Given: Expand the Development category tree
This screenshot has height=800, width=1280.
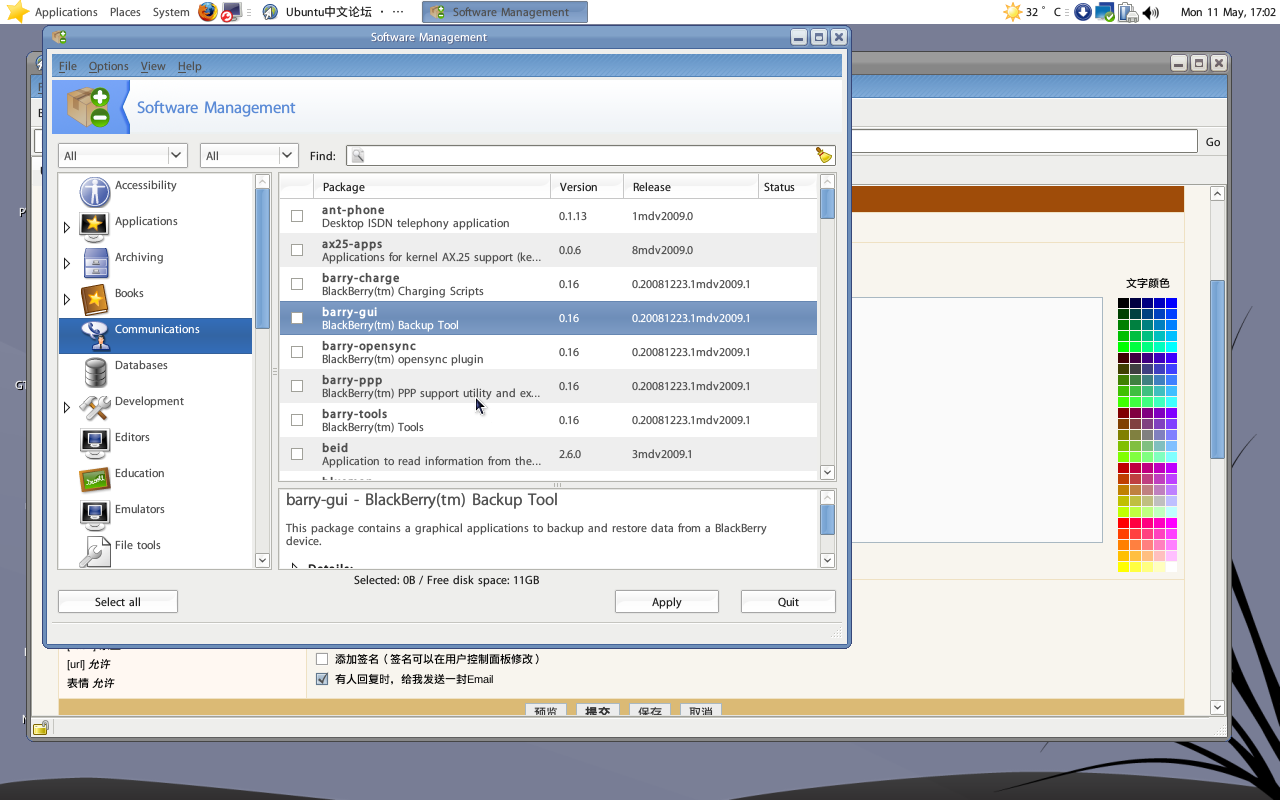Looking at the screenshot, I should (x=67, y=408).
